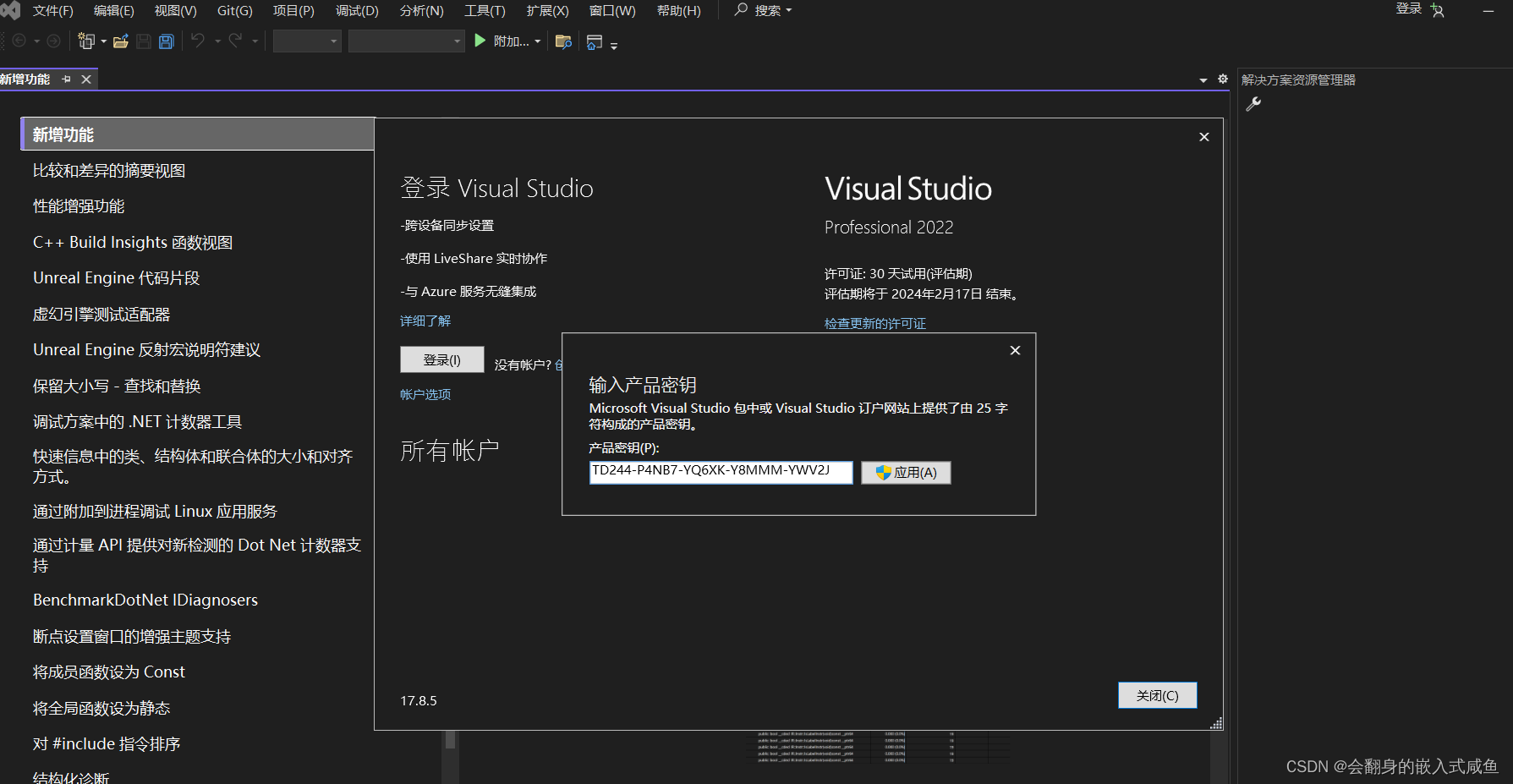The width and height of the screenshot is (1513, 784).
Task: Open BenchmarkDotNet IDiagnosers item
Action: (145, 600)
